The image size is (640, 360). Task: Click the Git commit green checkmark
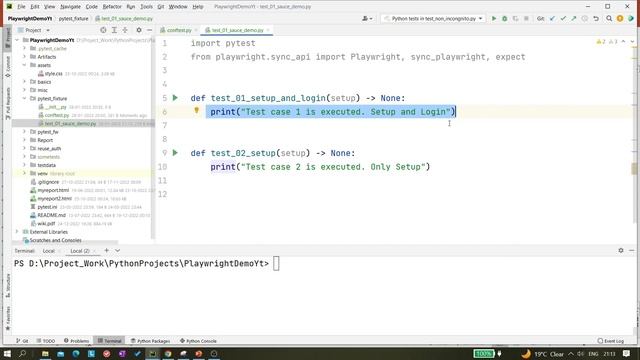coord(563,18)
